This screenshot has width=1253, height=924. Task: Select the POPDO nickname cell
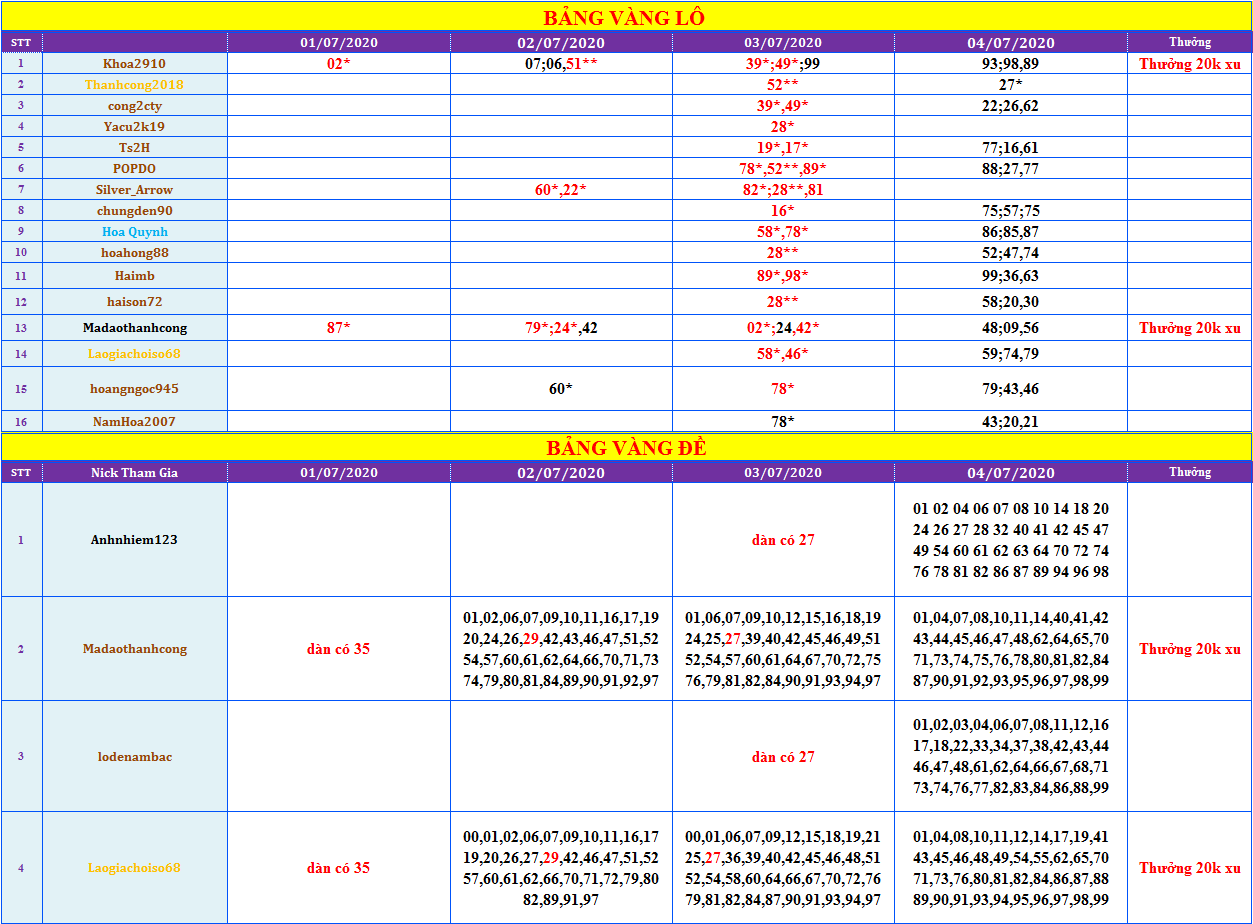click(x=134, y=169)
